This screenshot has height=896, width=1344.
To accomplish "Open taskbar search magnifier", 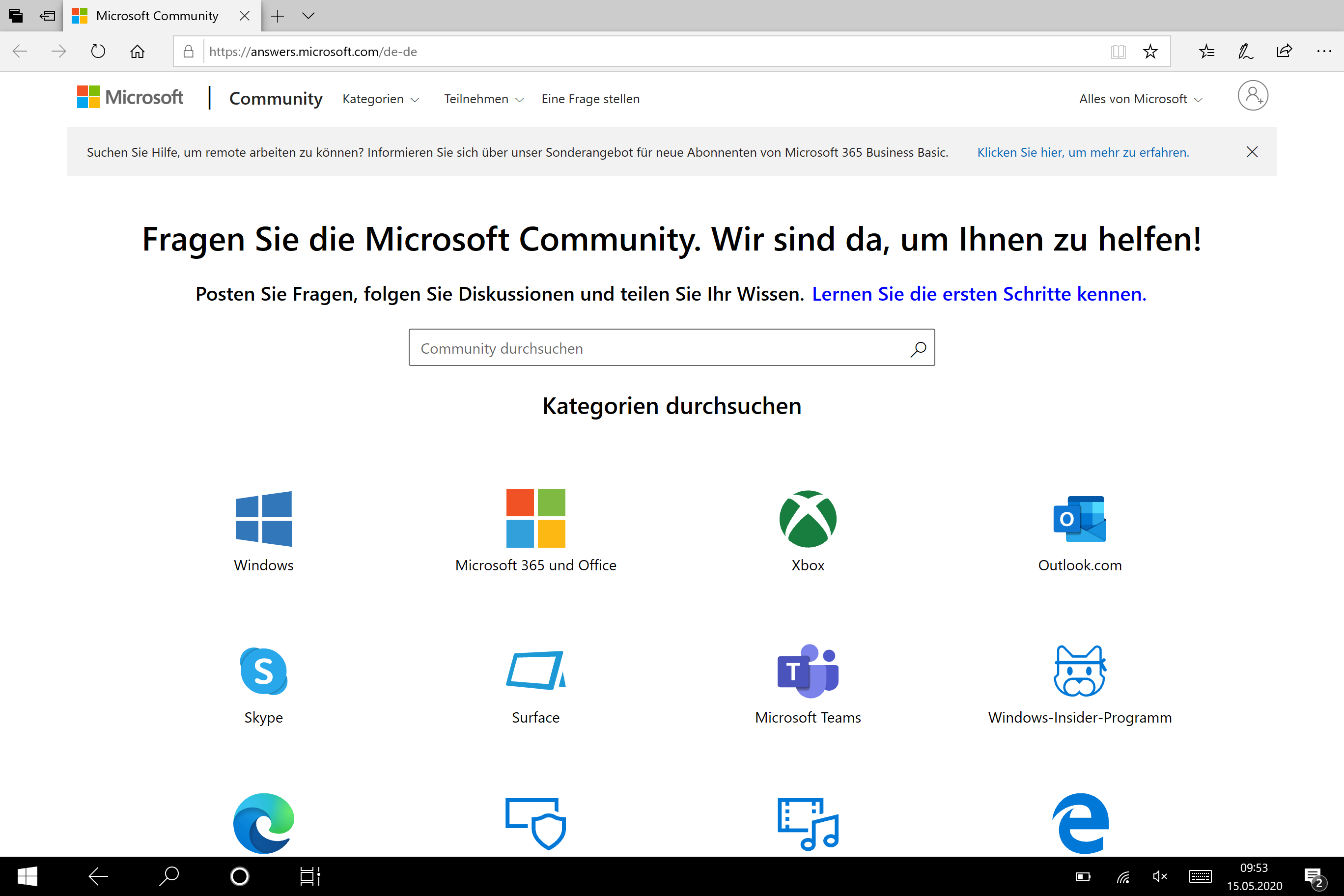I will (168, 876).
